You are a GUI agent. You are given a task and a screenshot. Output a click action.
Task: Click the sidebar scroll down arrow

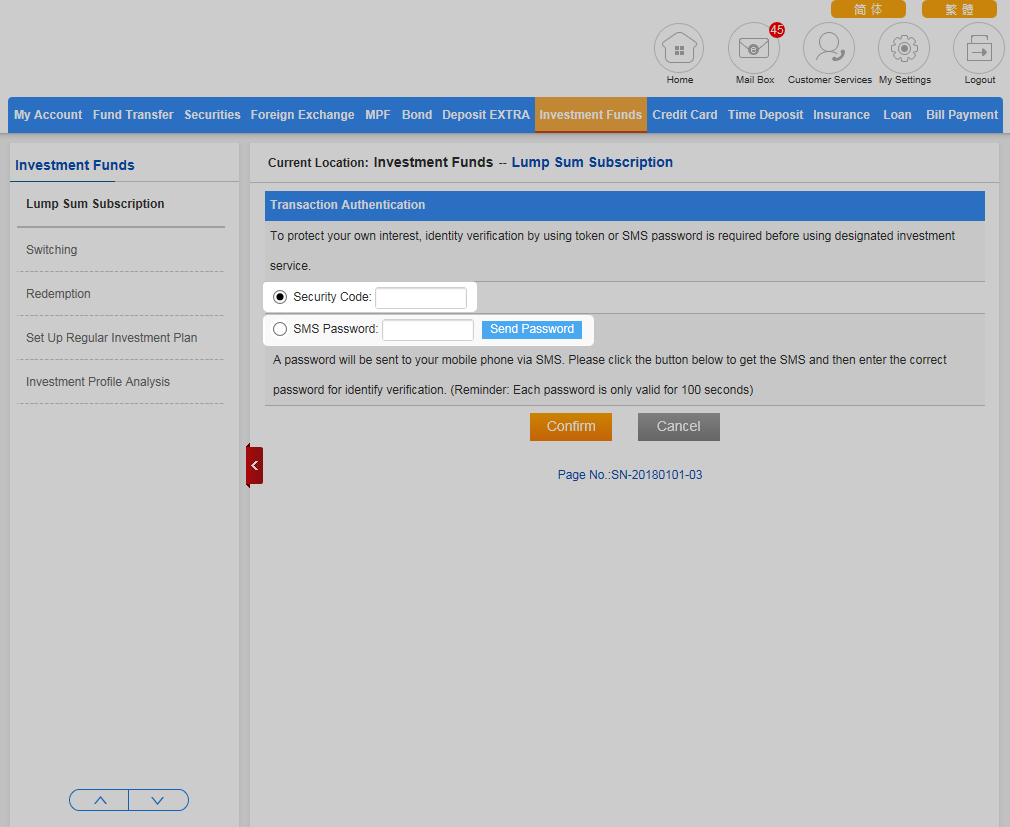tap(158, 800)
